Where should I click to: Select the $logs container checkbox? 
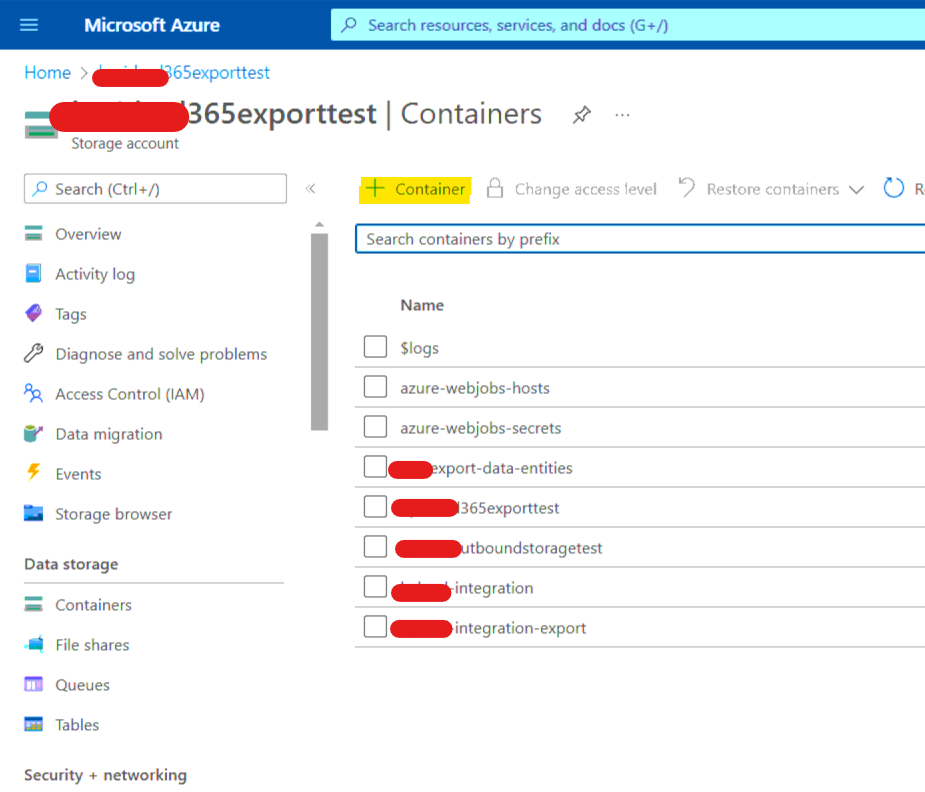pos(375,347)
